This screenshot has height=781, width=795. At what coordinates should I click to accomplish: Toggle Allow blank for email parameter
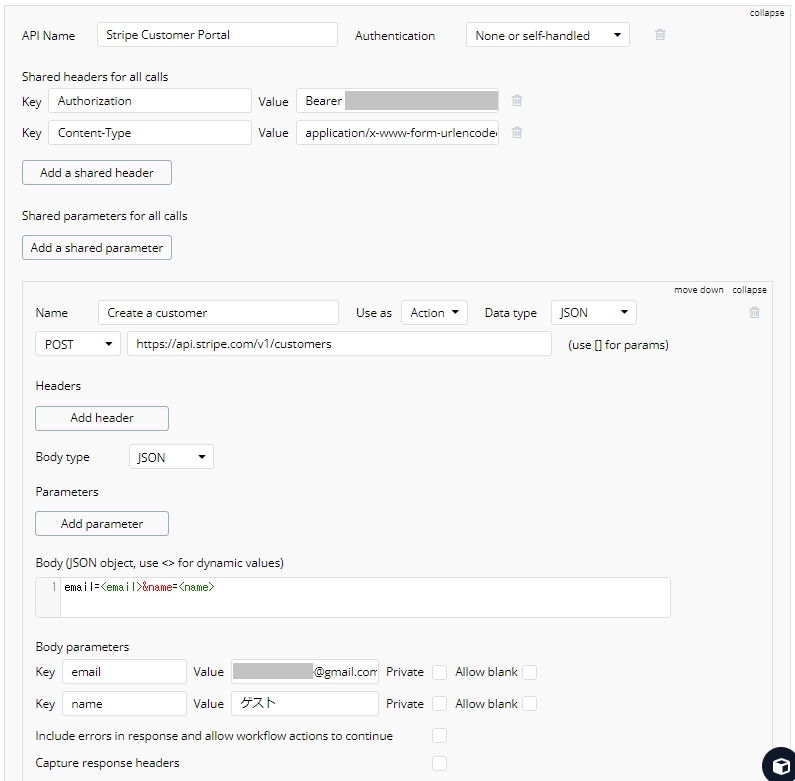(x=529, y=672)
